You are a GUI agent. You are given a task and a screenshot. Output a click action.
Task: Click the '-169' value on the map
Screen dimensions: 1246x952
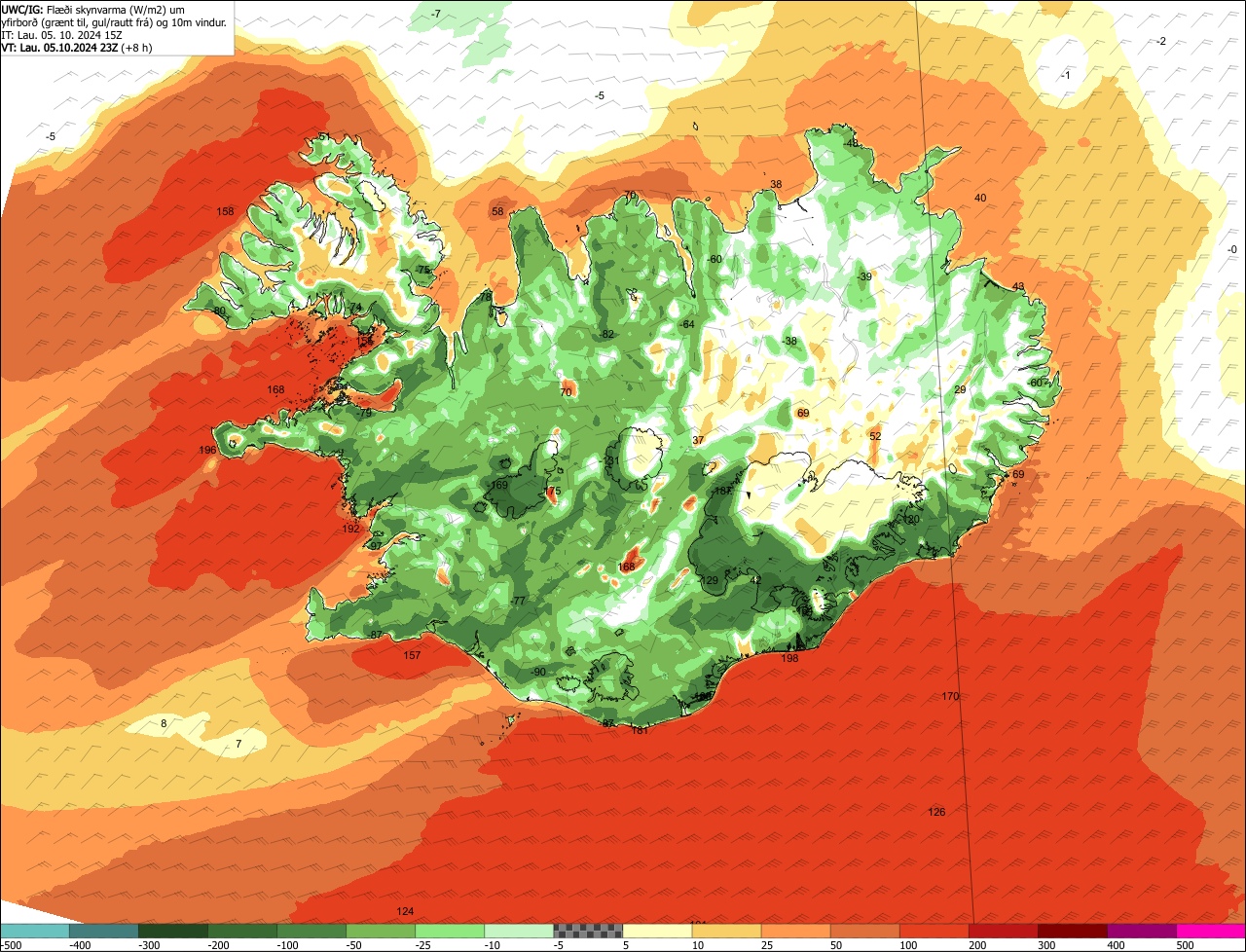(497, 485)
